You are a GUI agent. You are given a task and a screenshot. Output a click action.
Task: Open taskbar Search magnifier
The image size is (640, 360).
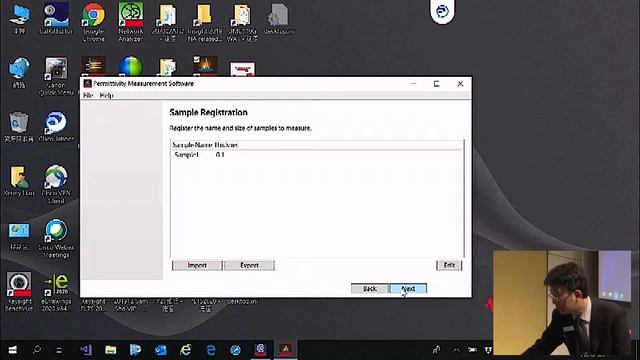click(x=37, y=350)
